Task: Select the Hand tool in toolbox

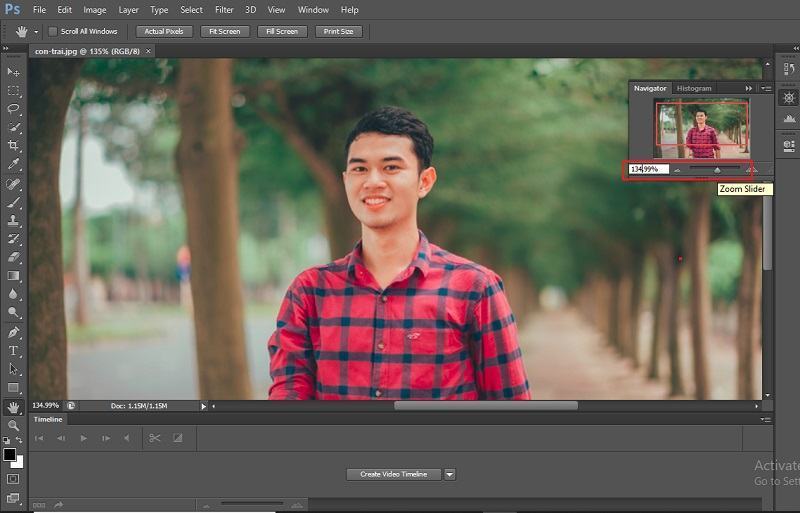Action: click(x=13, y=407)
